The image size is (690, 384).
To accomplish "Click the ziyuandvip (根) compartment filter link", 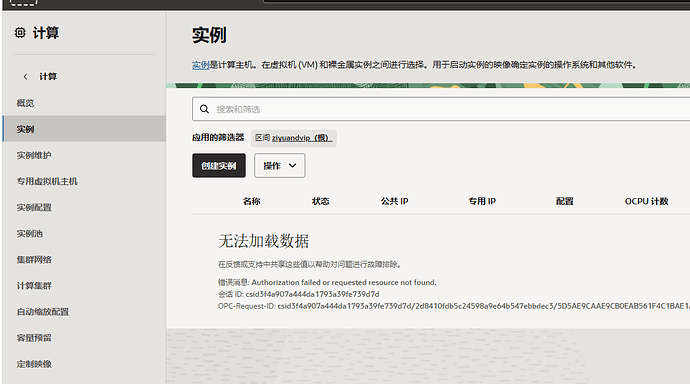I will click(302, 138).
